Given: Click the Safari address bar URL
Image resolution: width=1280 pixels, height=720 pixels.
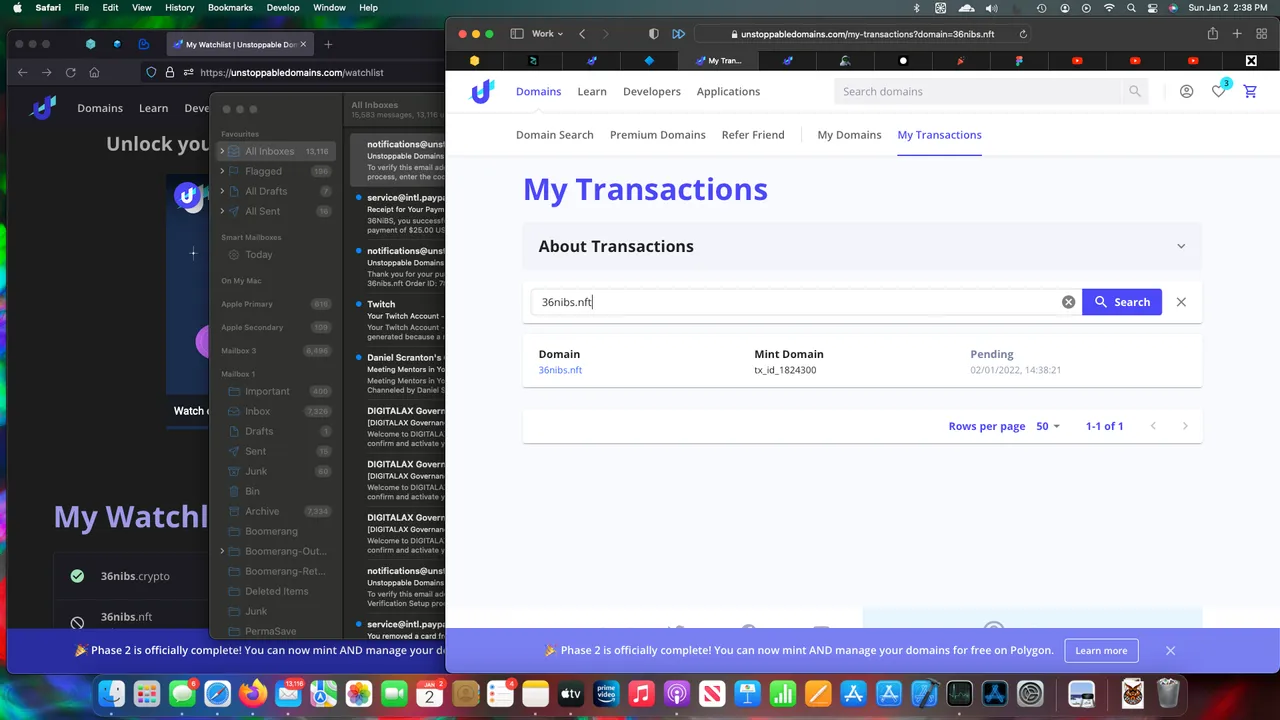Looking at the screenshot, I should (867, 34).
